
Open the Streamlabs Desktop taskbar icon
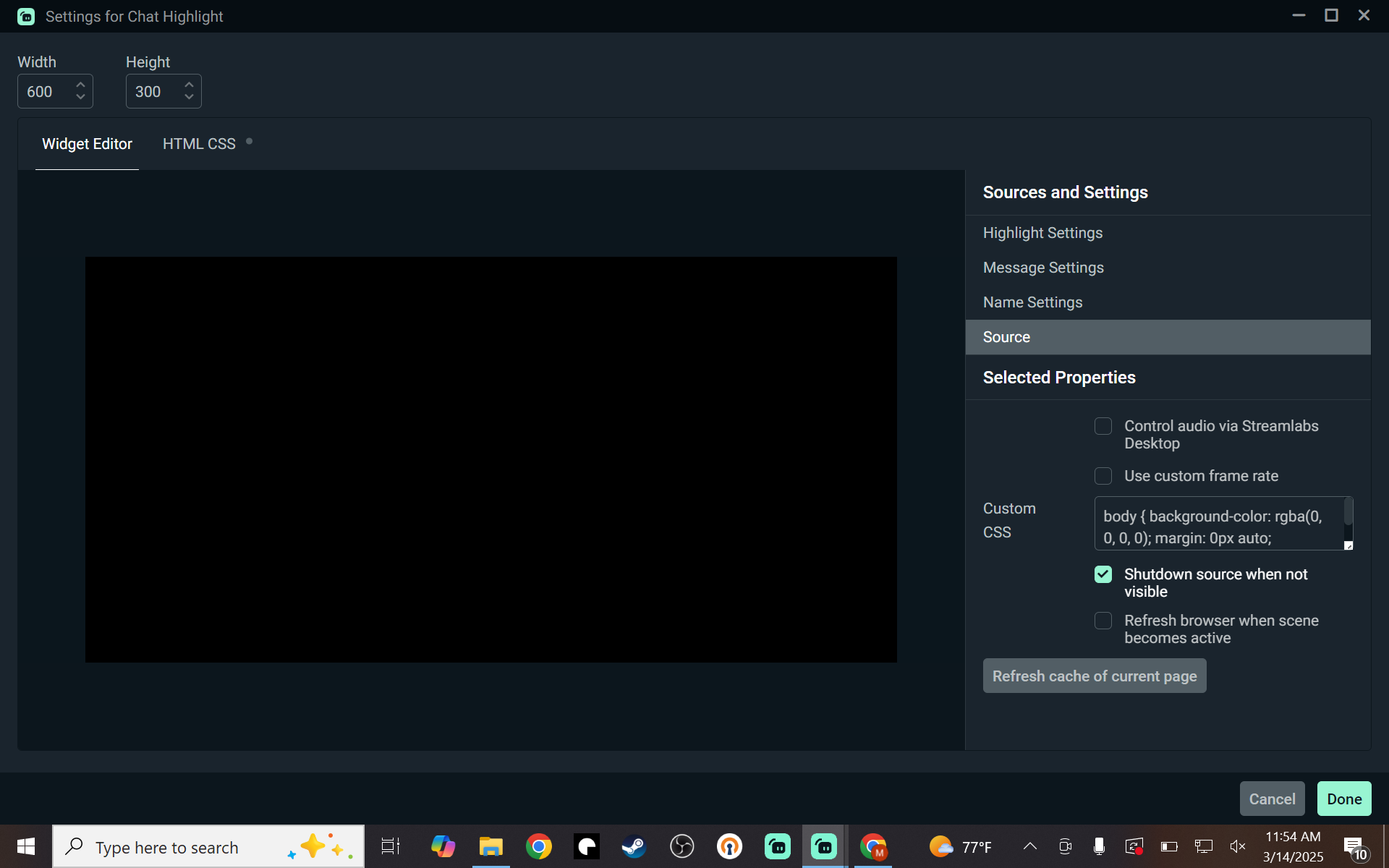click(824, 846)
